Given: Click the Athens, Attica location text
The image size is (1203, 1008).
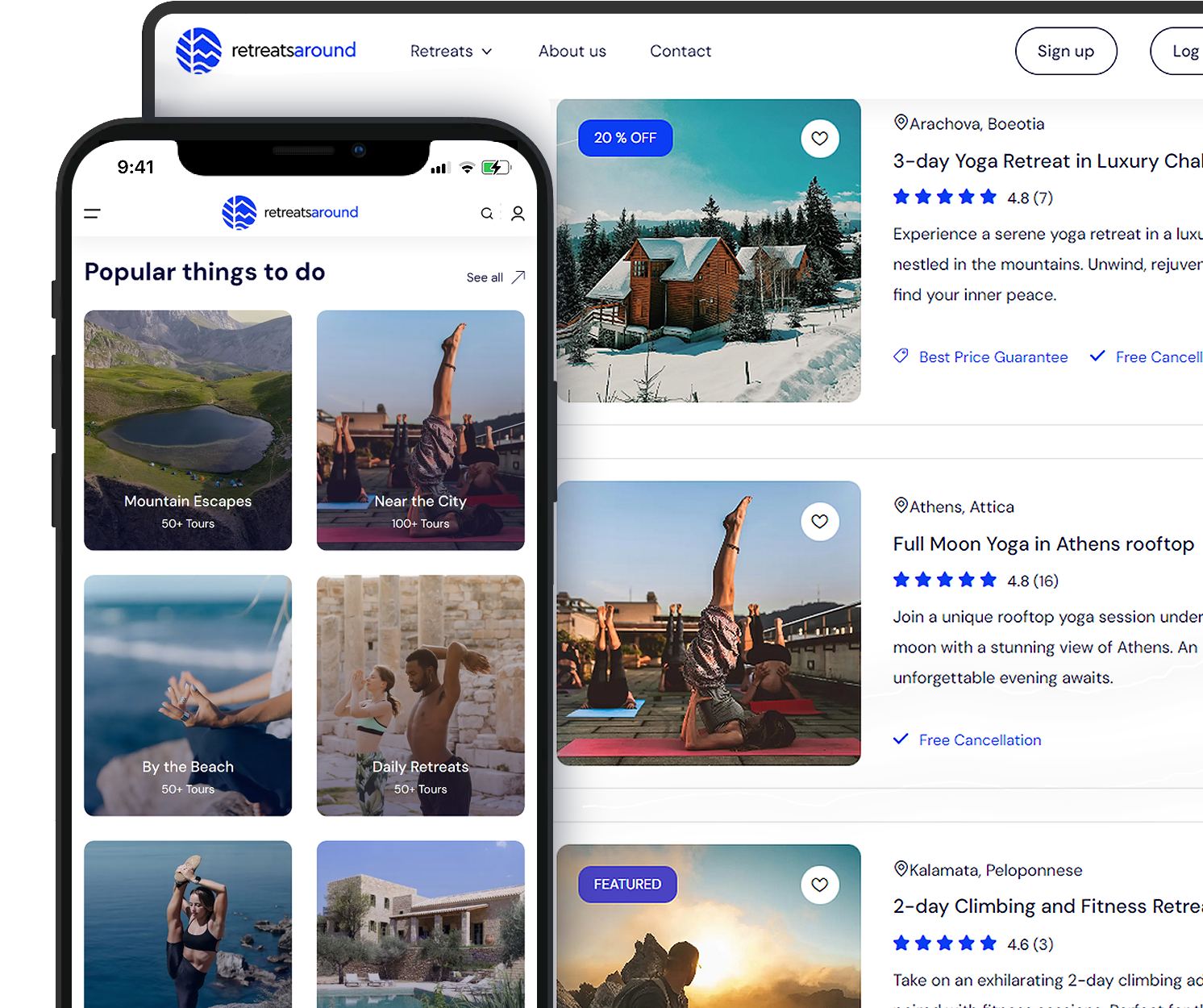Looking at the screenshot, I should click(x=962, y=507).
